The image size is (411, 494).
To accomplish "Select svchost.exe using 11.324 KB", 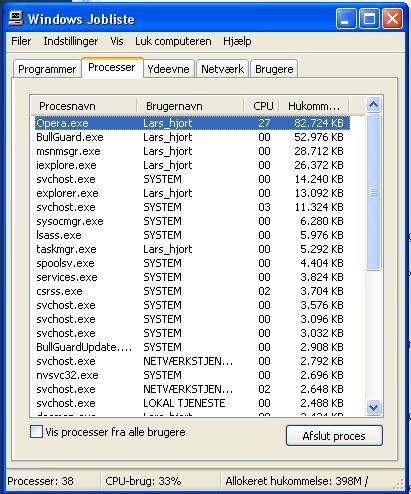I will (192, 207).
